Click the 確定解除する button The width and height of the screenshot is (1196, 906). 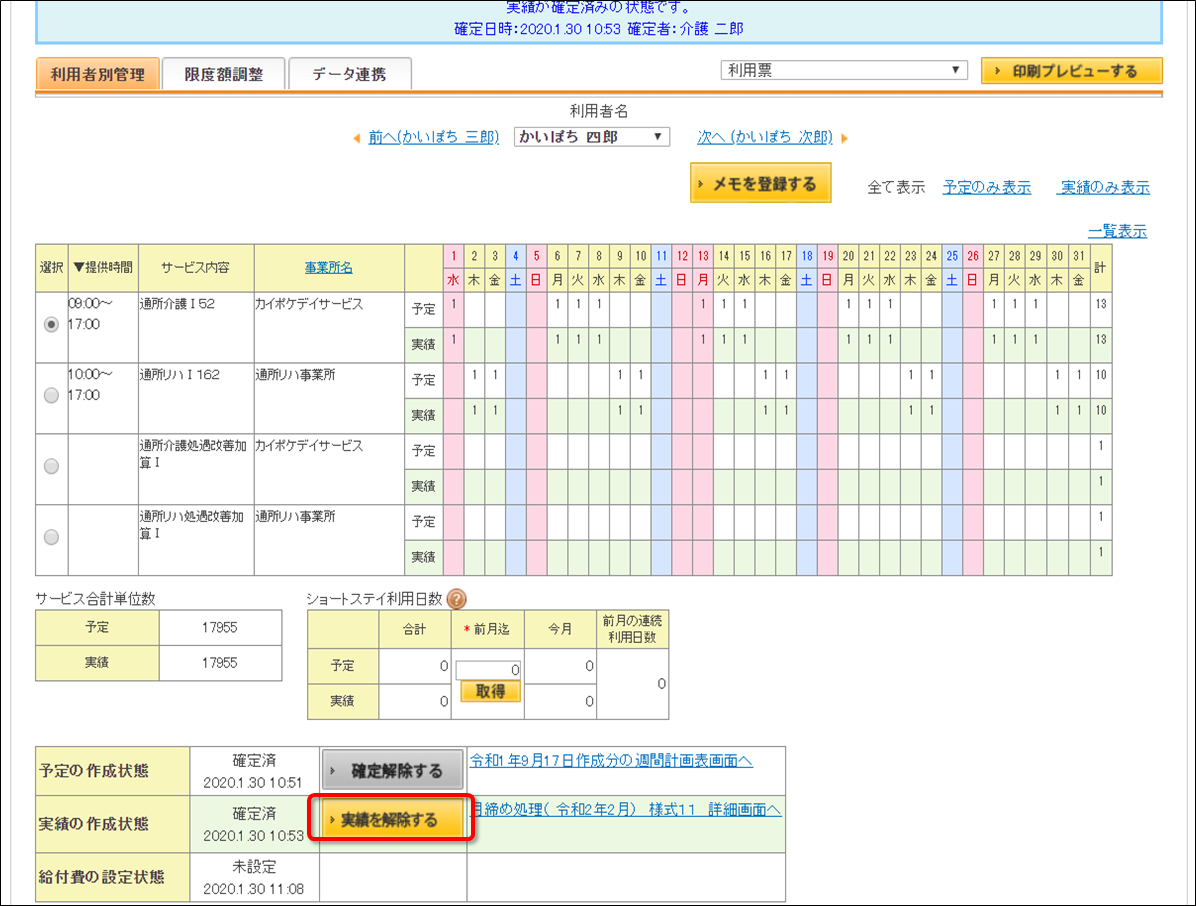click(393, 770)
